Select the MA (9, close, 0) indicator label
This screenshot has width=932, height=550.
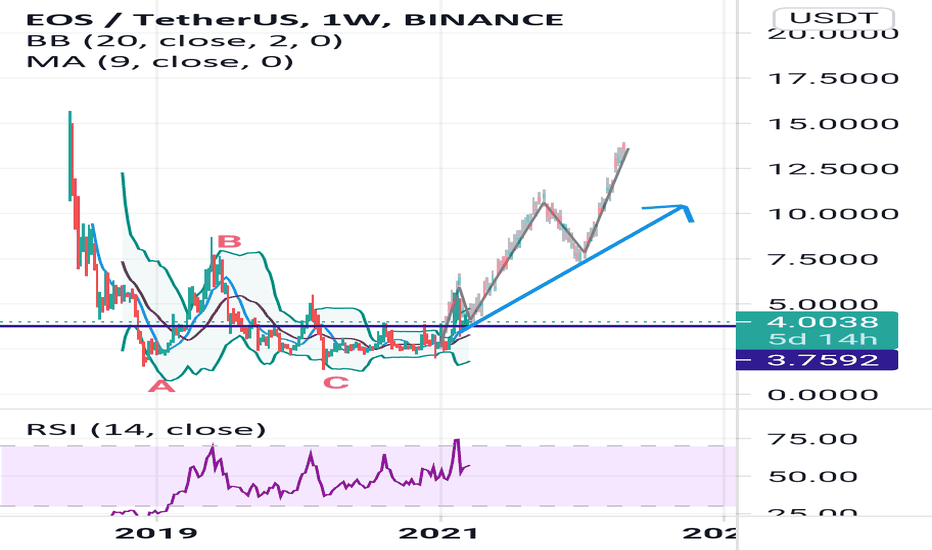pyautogui.click(x=160, y=62)
